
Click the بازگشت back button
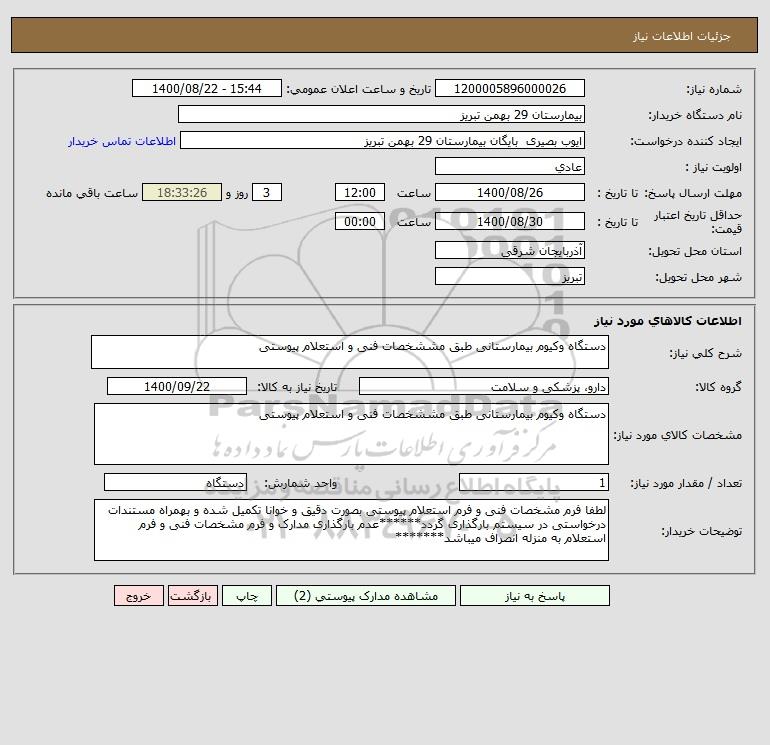pos(192,596)
